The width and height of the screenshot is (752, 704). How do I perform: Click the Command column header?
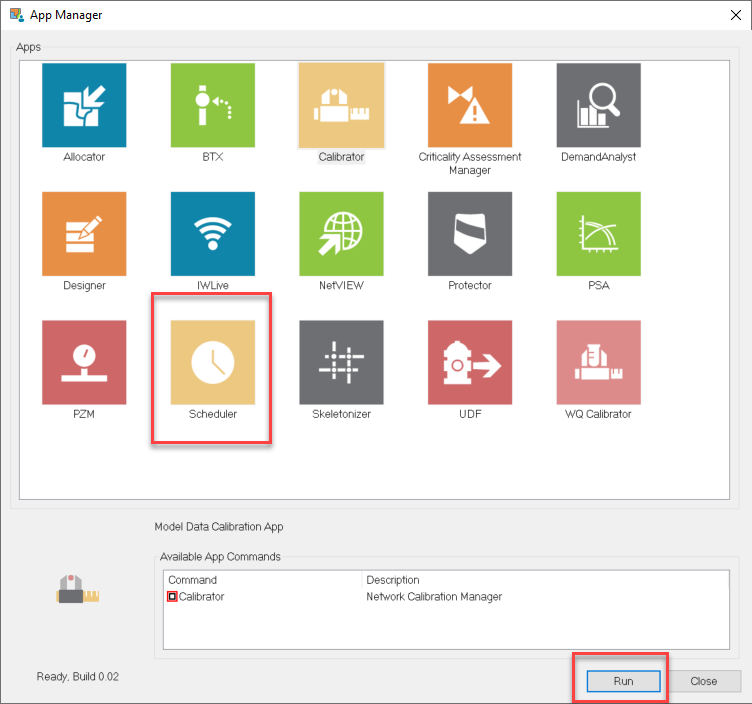pos(192,580)
